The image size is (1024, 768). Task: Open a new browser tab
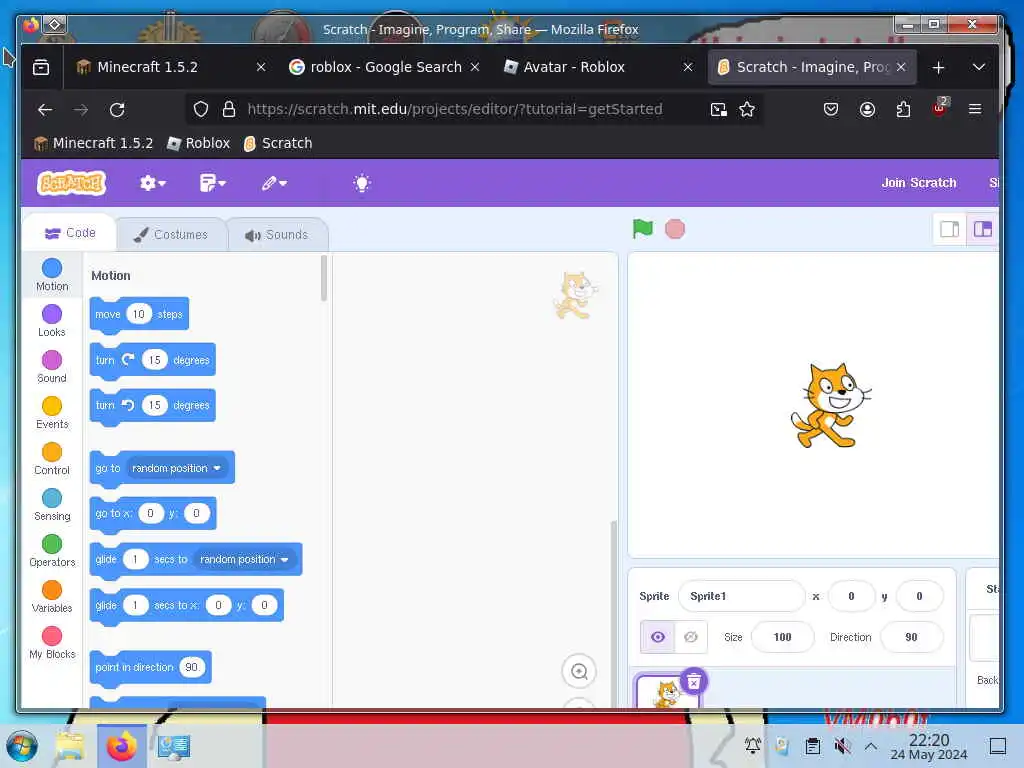click(x=938, y=67)
